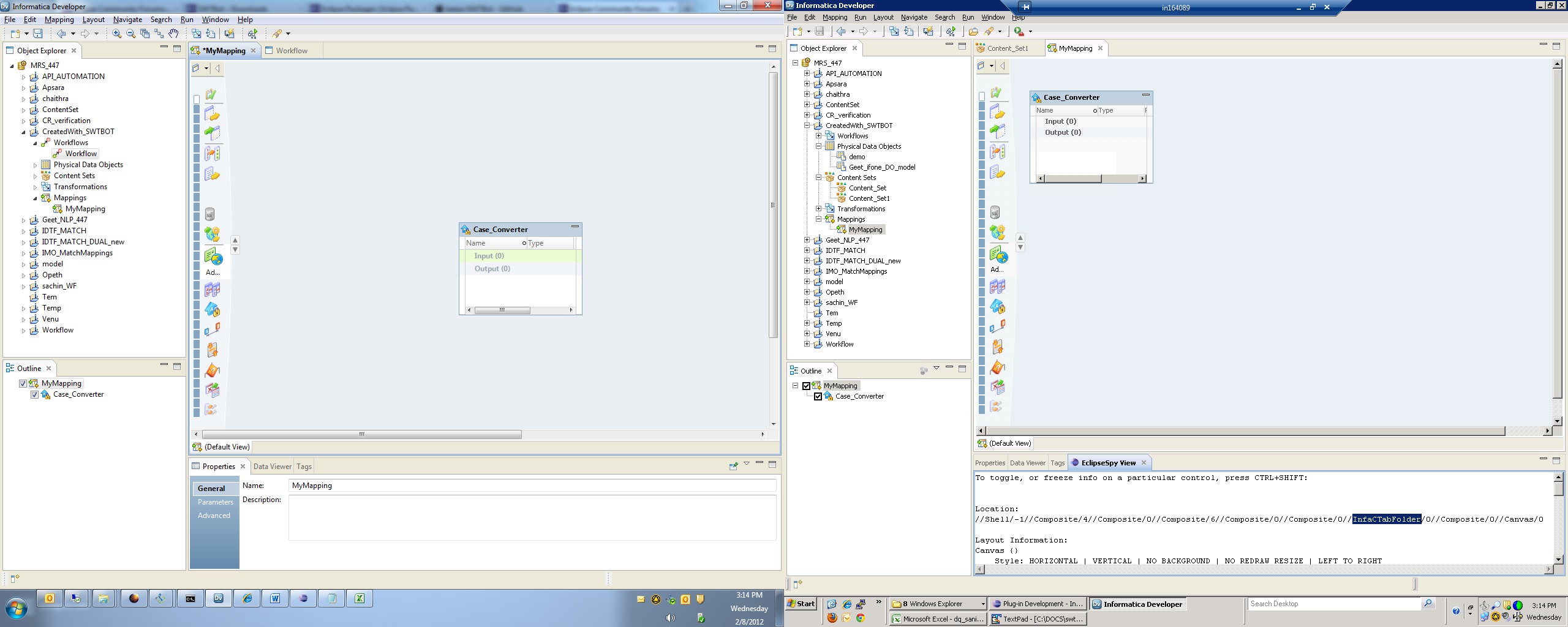
Task: Click Zoom In magnifier in left toolbar
Action: click(x=116, y=34)
